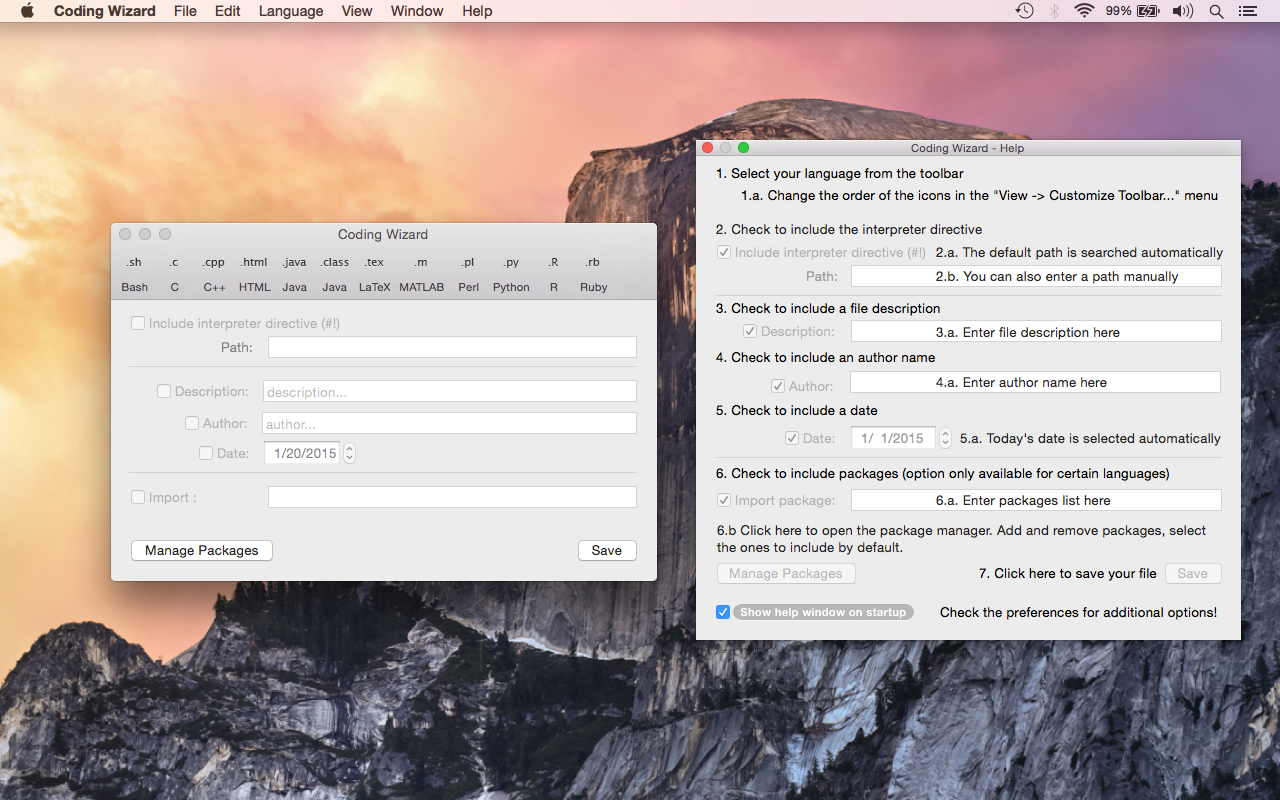1280x800 pixels.
Task: Click the Wi-Fi status icon
Action: click(x=1084, y=11)
